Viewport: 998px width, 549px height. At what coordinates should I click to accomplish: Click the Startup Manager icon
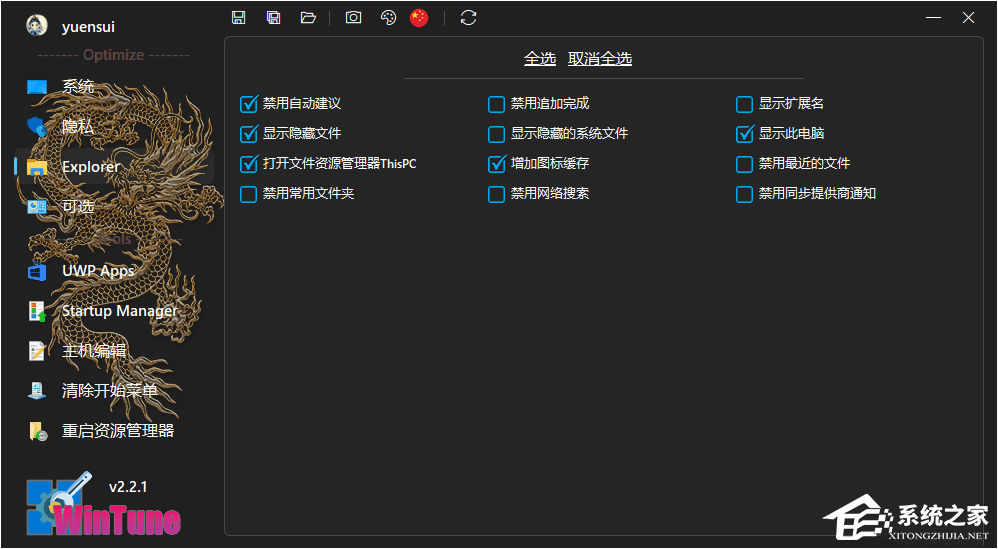[x=37, y=311]
